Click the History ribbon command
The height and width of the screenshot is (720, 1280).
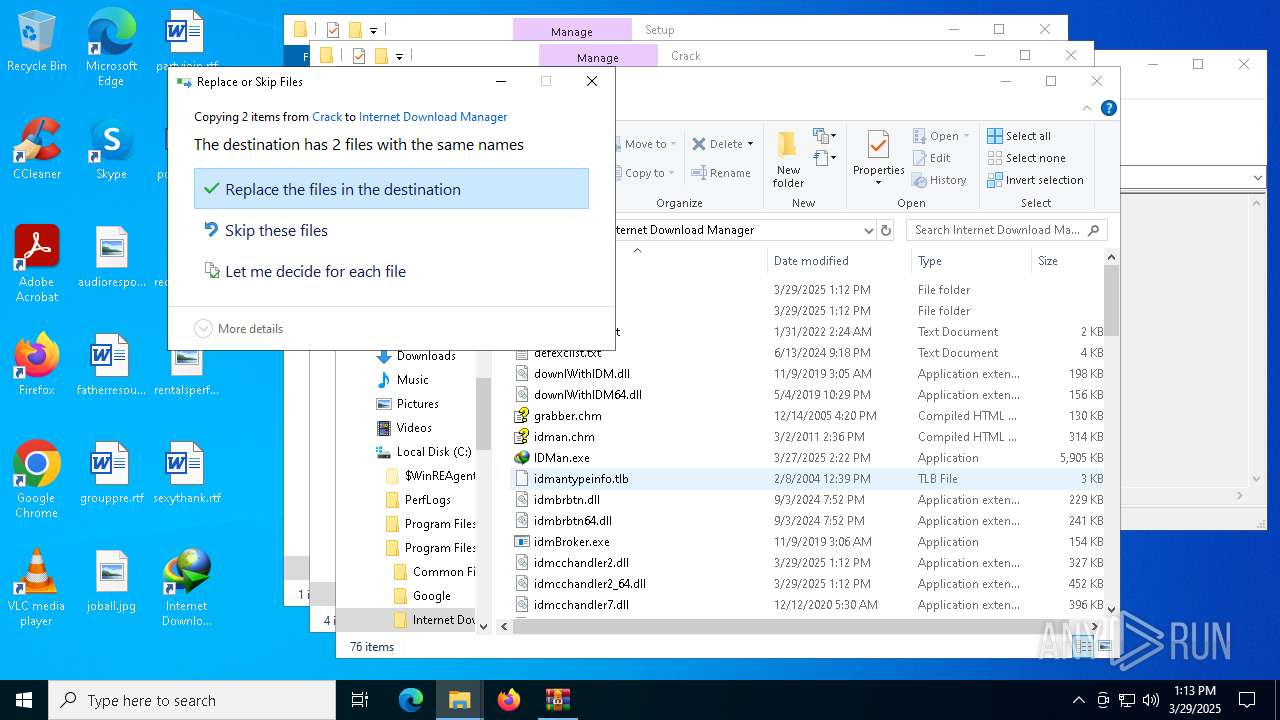pos(940,180)
